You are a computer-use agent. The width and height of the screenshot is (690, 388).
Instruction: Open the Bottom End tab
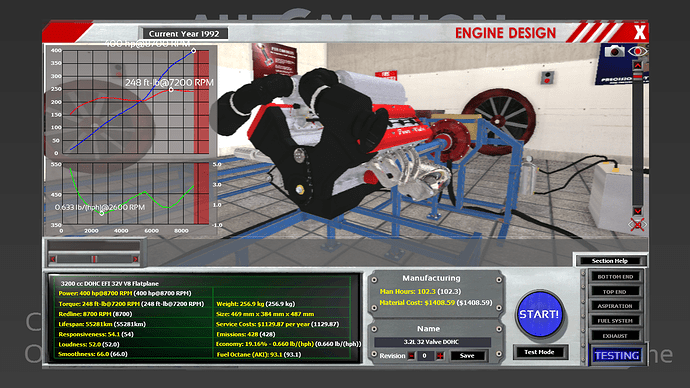tap(615, 277)
